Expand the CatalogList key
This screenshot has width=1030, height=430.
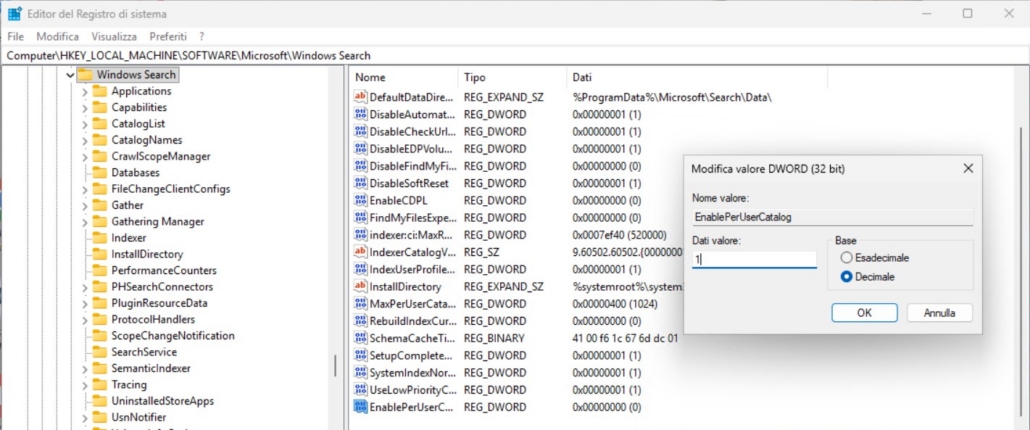pyautogui.click(x=85, y=124)
